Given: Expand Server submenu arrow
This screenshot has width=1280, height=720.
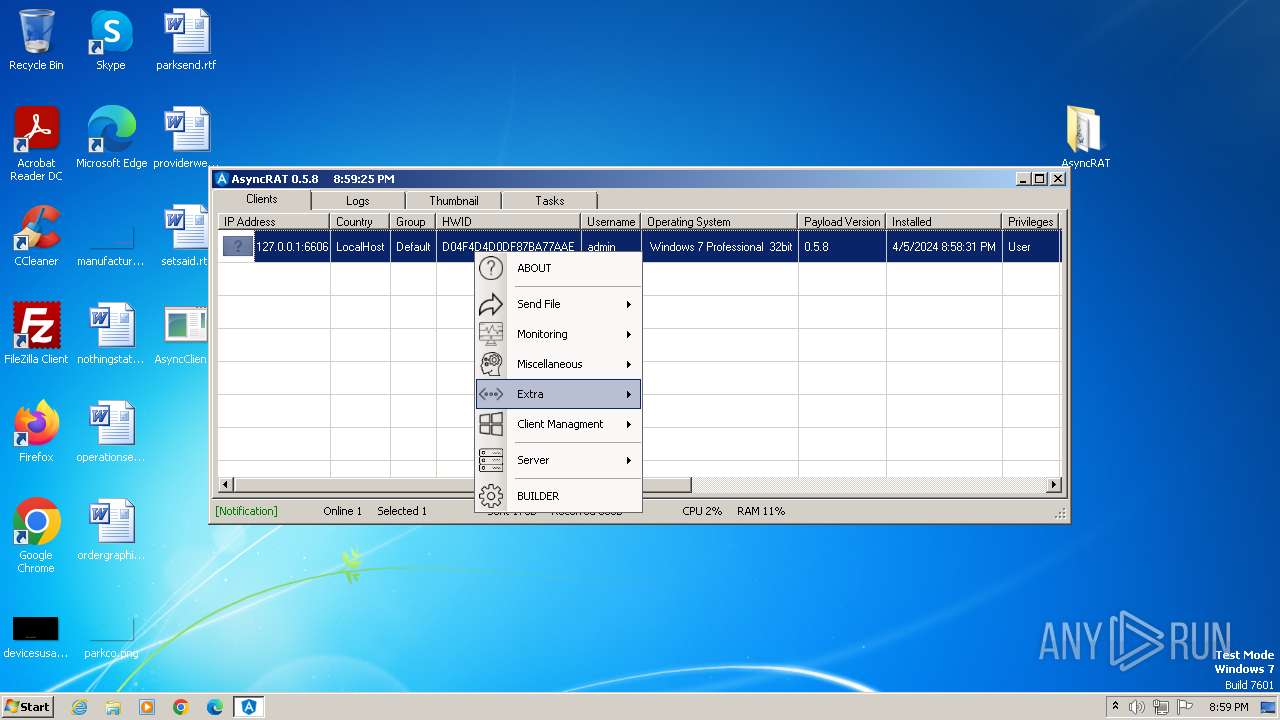Looking at the screenshot, I should tap(629, 460).
